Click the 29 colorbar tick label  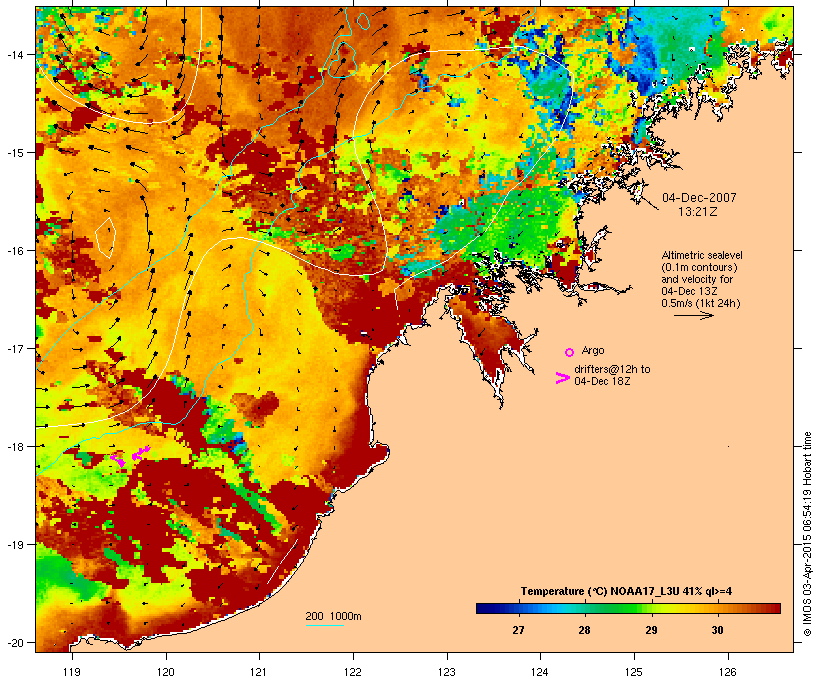(x=651, y=630)
